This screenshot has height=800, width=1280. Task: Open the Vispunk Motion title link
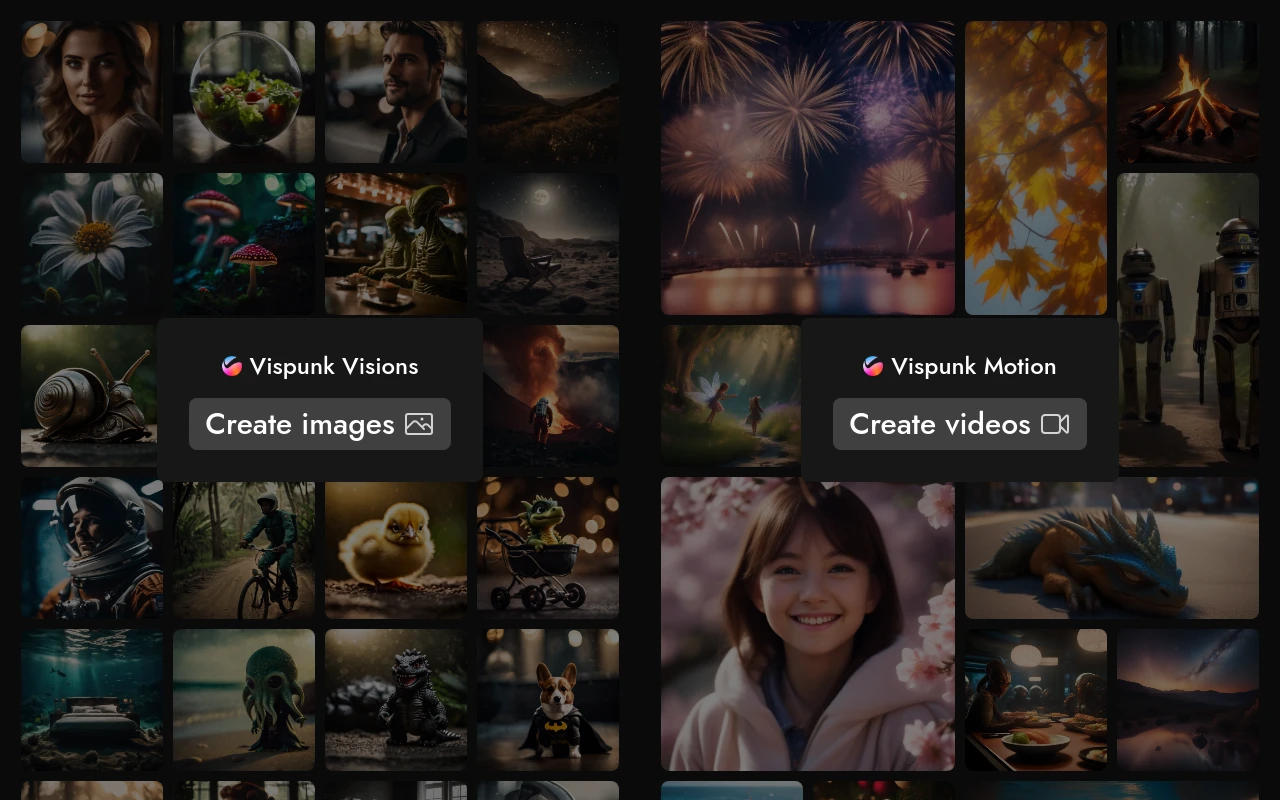tap(973, 366)
